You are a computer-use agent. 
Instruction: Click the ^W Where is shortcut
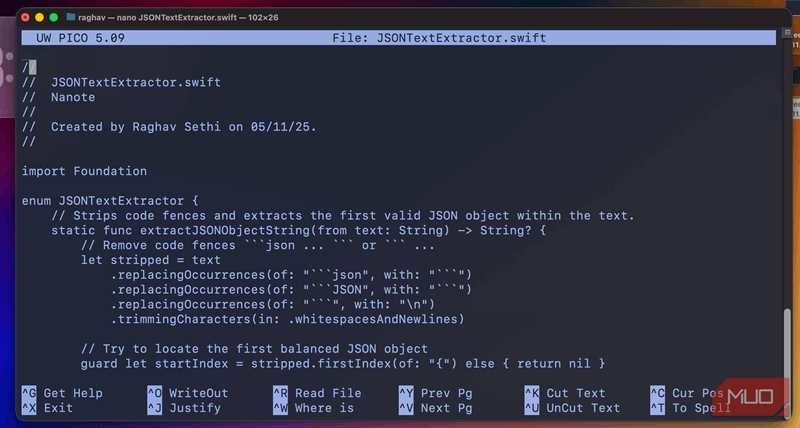pos(313,408)
